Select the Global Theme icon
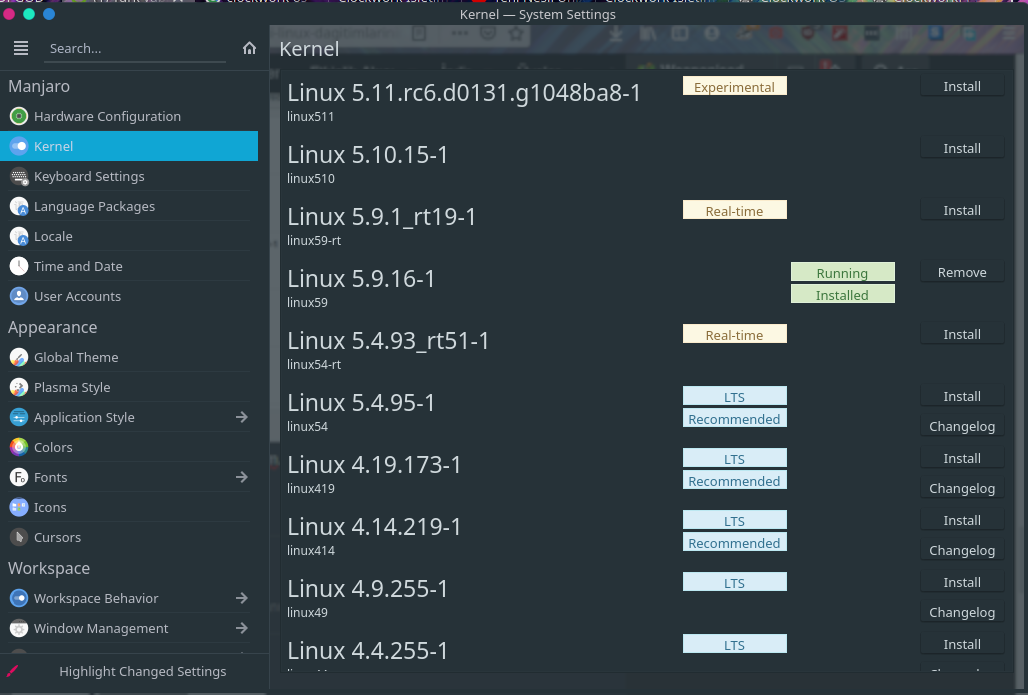 19,357
